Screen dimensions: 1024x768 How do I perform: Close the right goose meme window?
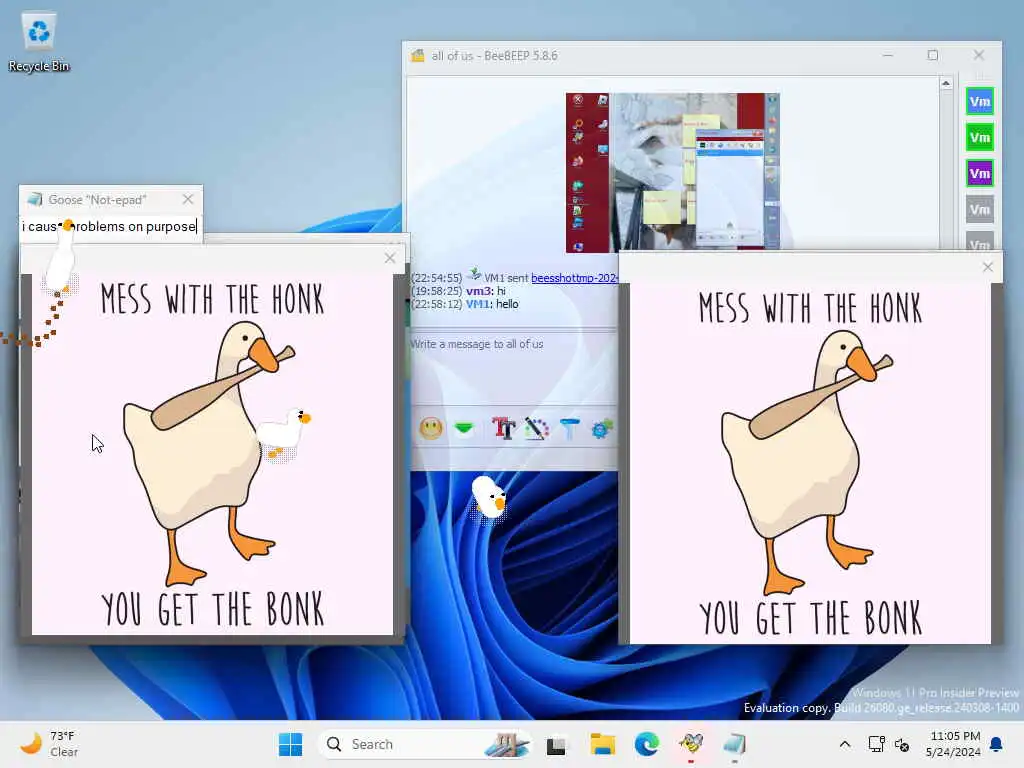pos(987,266)
